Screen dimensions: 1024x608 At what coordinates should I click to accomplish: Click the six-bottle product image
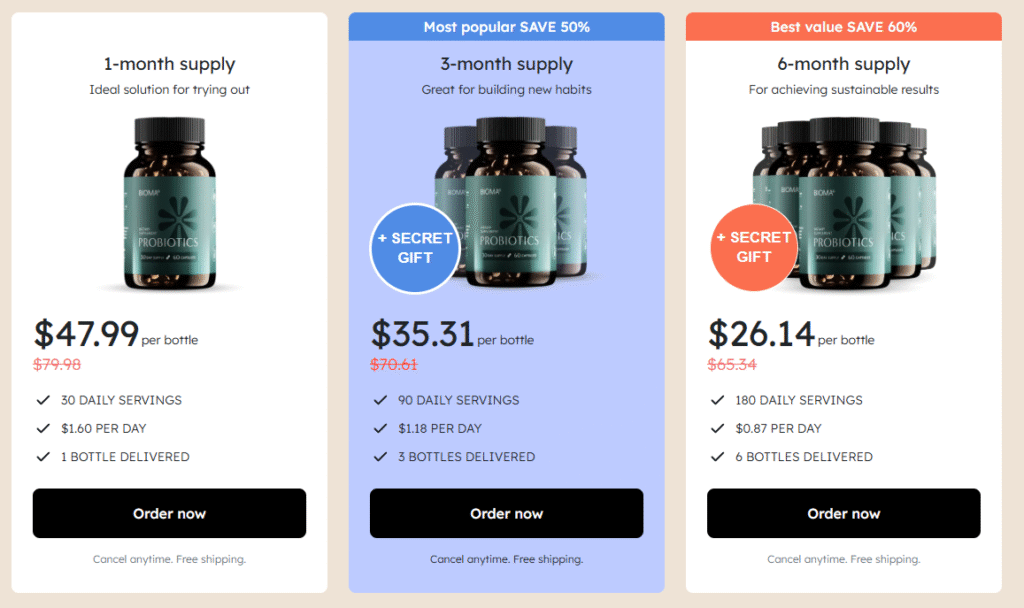tap(846, 203)
